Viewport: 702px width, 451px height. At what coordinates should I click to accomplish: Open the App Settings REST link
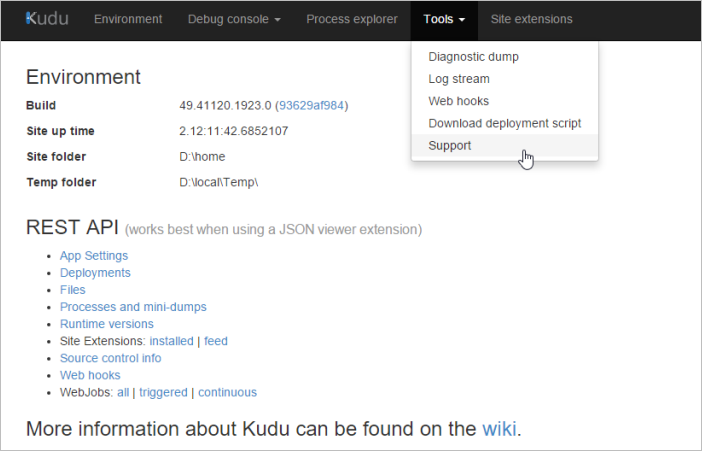tap(94, 256)
